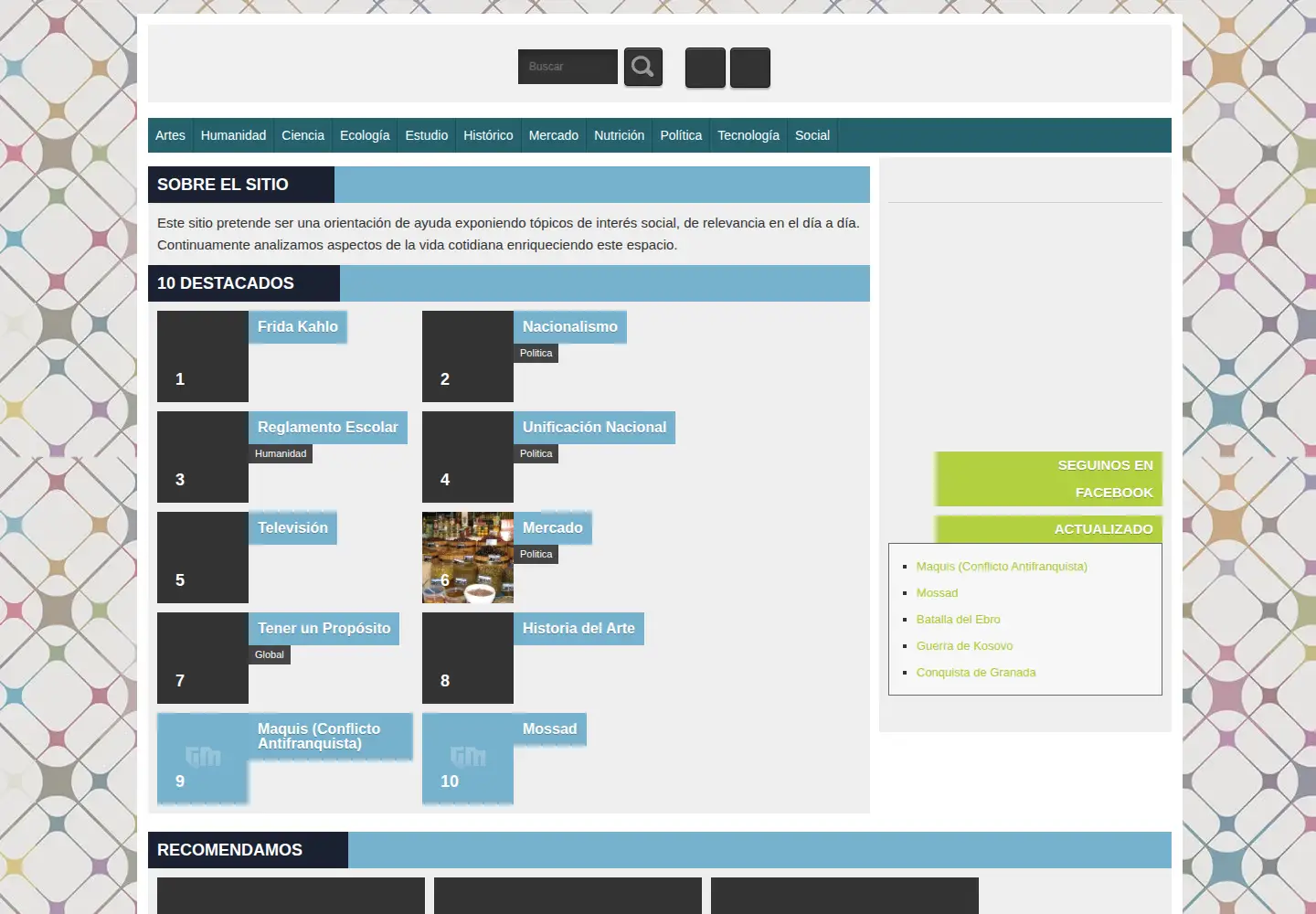Open the Ciencia menu item
The image size is (1316, 914).
pos(302,135)
